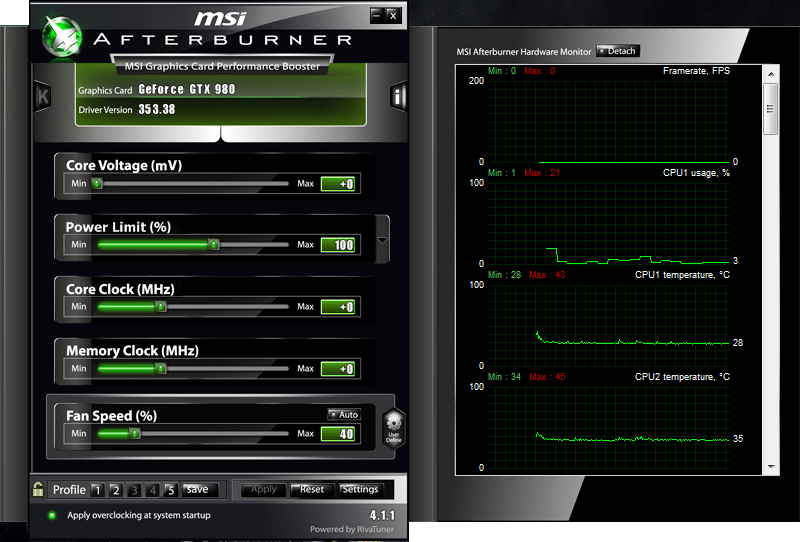Image resolution: width=801 pixels, height=542 pixels.
Task: Minimize the Afterburner window
Action: tap(376, 16)
